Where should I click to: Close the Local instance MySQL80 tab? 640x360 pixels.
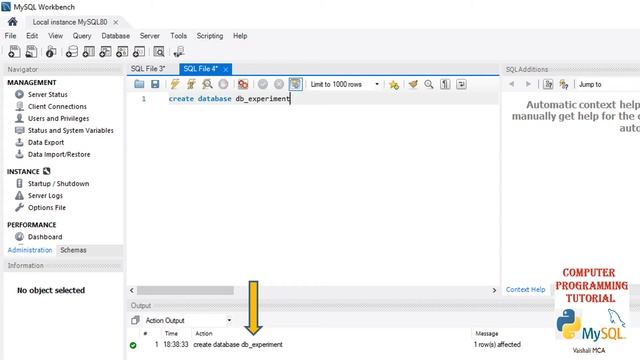pyautogui.click(x=116, y=22)
